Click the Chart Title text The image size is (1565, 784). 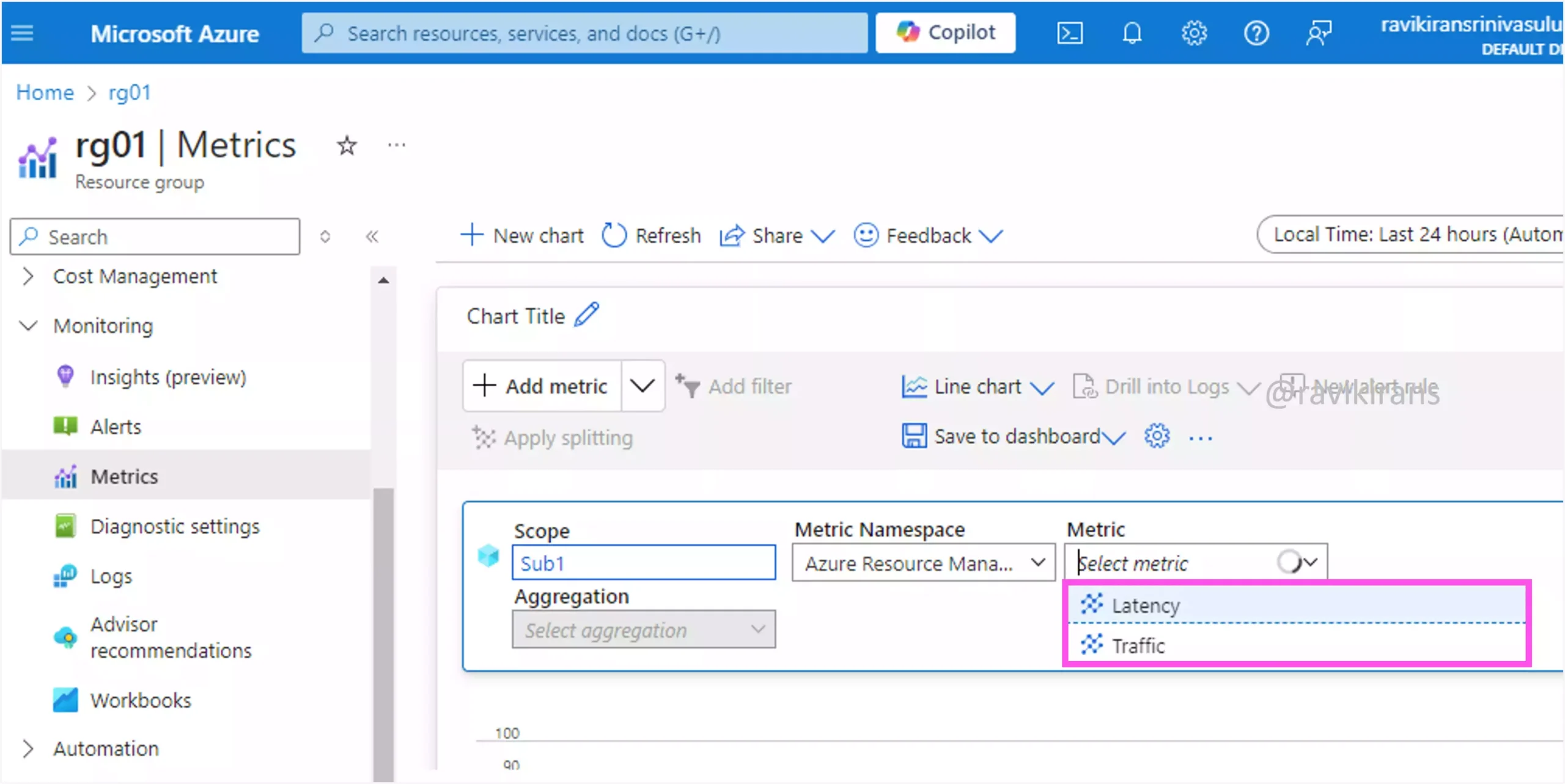point(515,316)
